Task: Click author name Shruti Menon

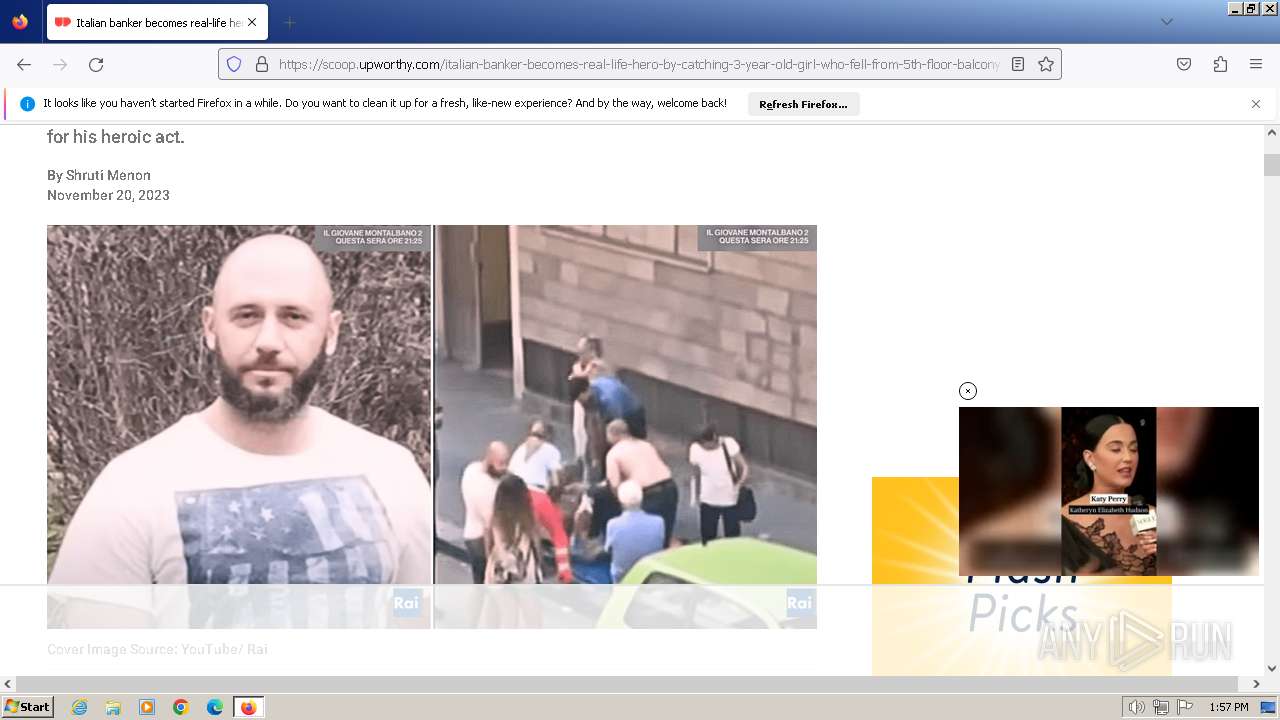Action: (108, 175)
